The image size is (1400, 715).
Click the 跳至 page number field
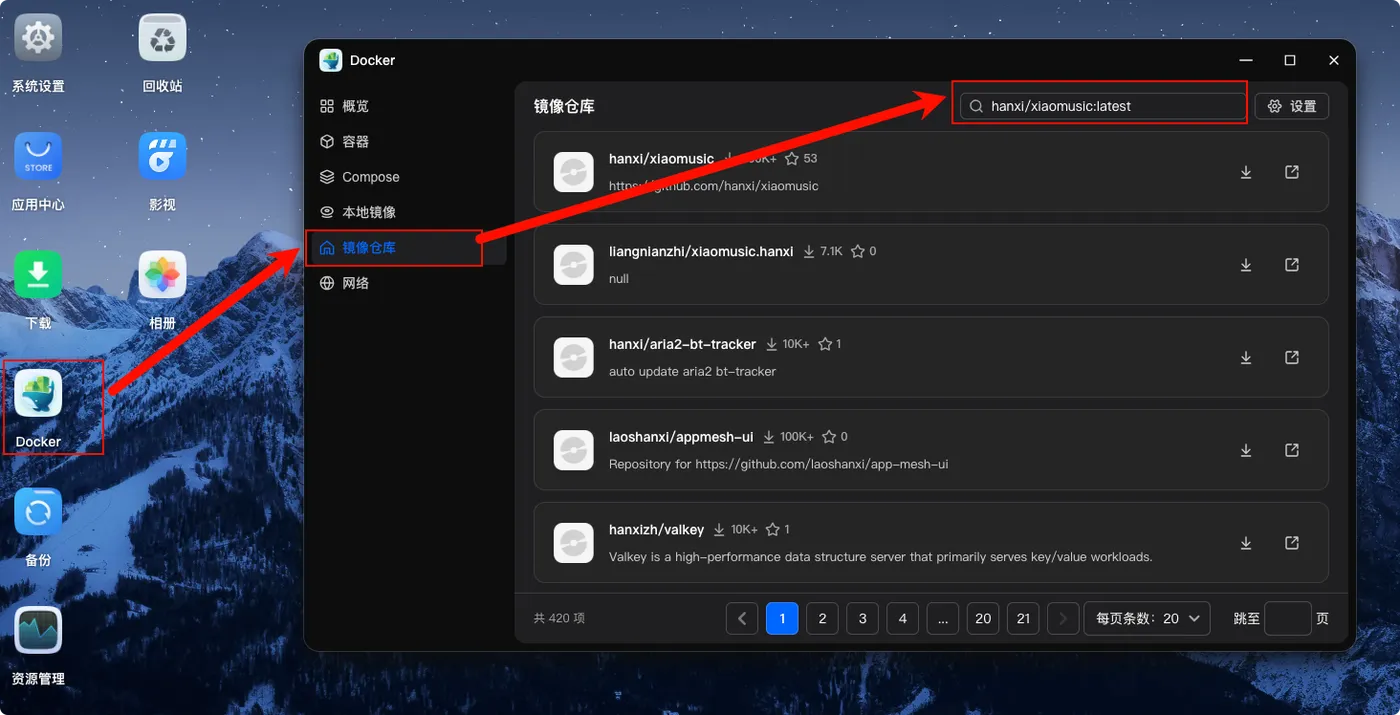(1287, 619)
